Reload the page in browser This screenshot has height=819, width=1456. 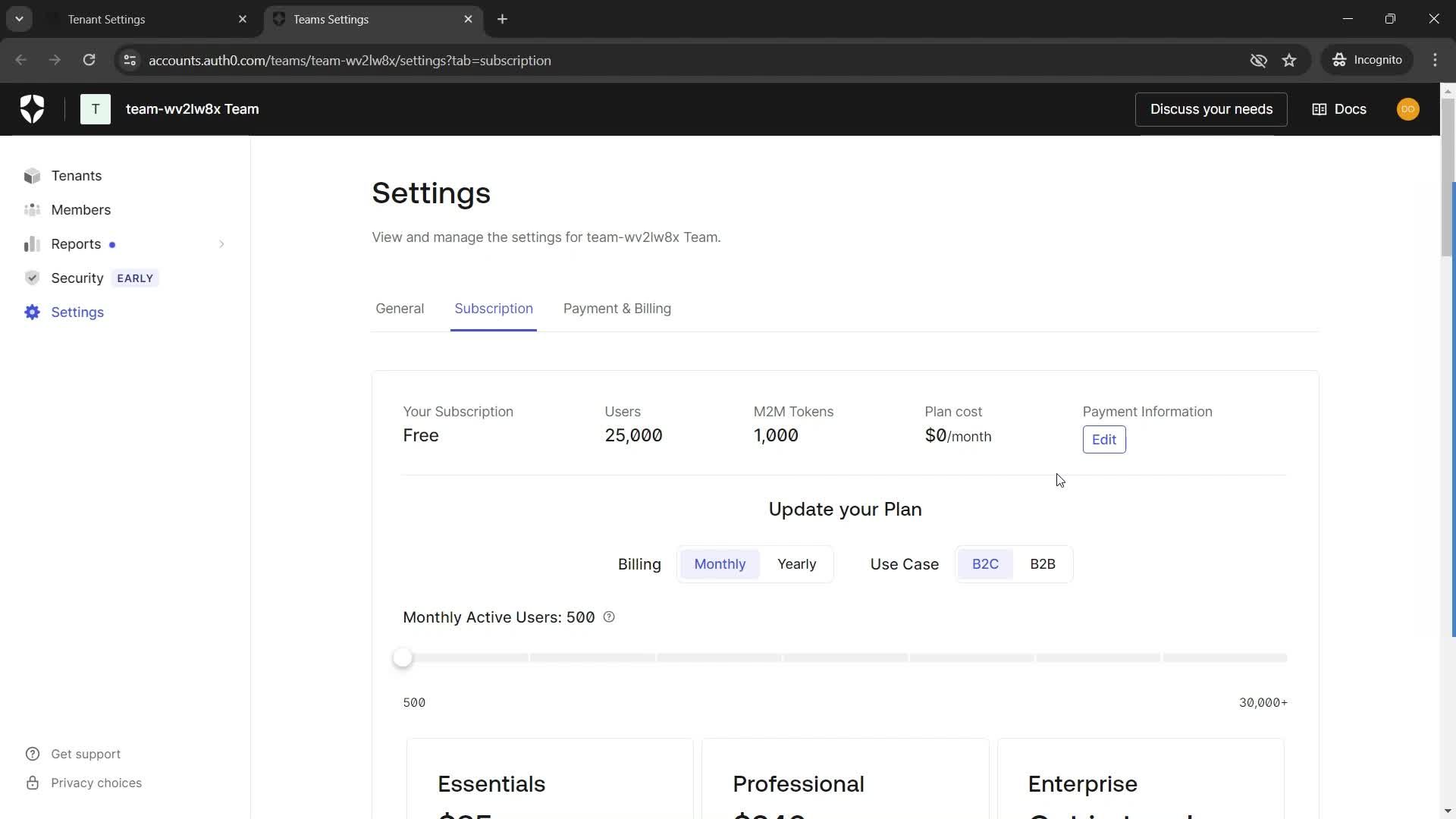(89, 60)
